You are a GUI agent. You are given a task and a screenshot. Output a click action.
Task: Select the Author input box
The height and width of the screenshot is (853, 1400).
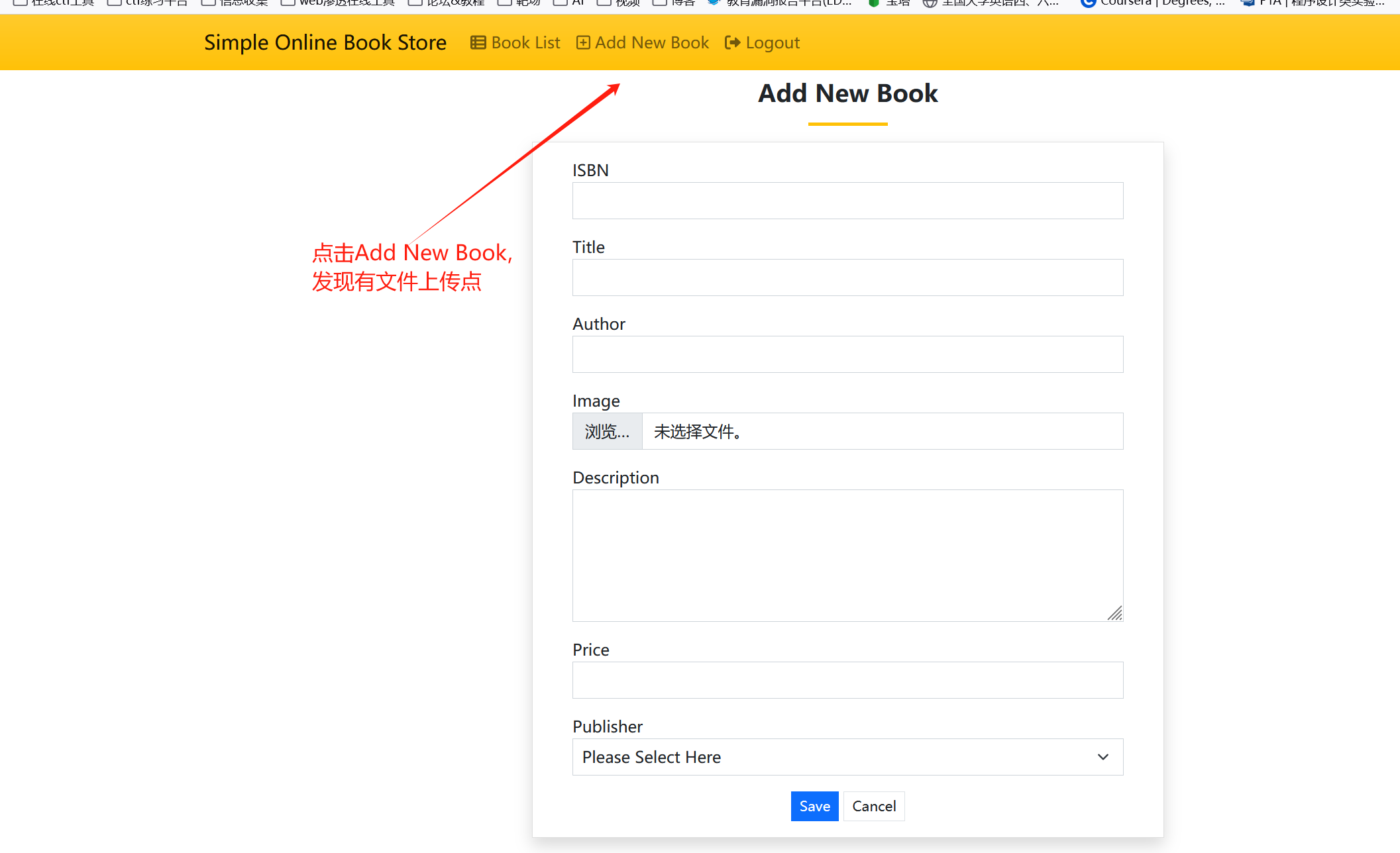[847, 354]
